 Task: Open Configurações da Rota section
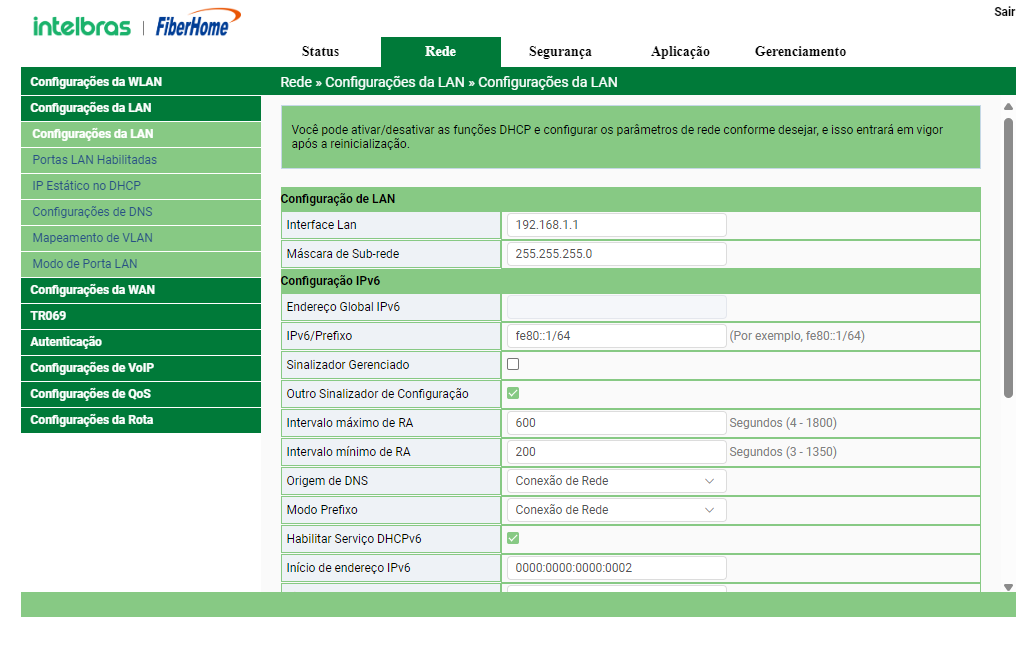(141, 420)
